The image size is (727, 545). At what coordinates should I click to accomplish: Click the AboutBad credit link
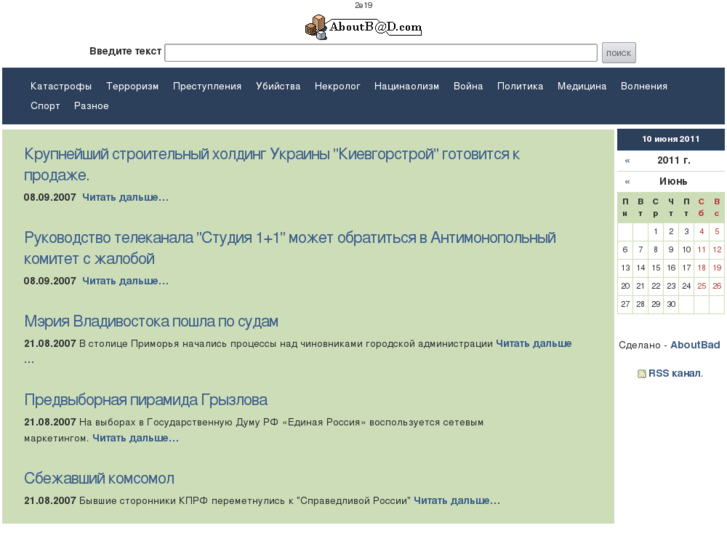pos(695,345)
